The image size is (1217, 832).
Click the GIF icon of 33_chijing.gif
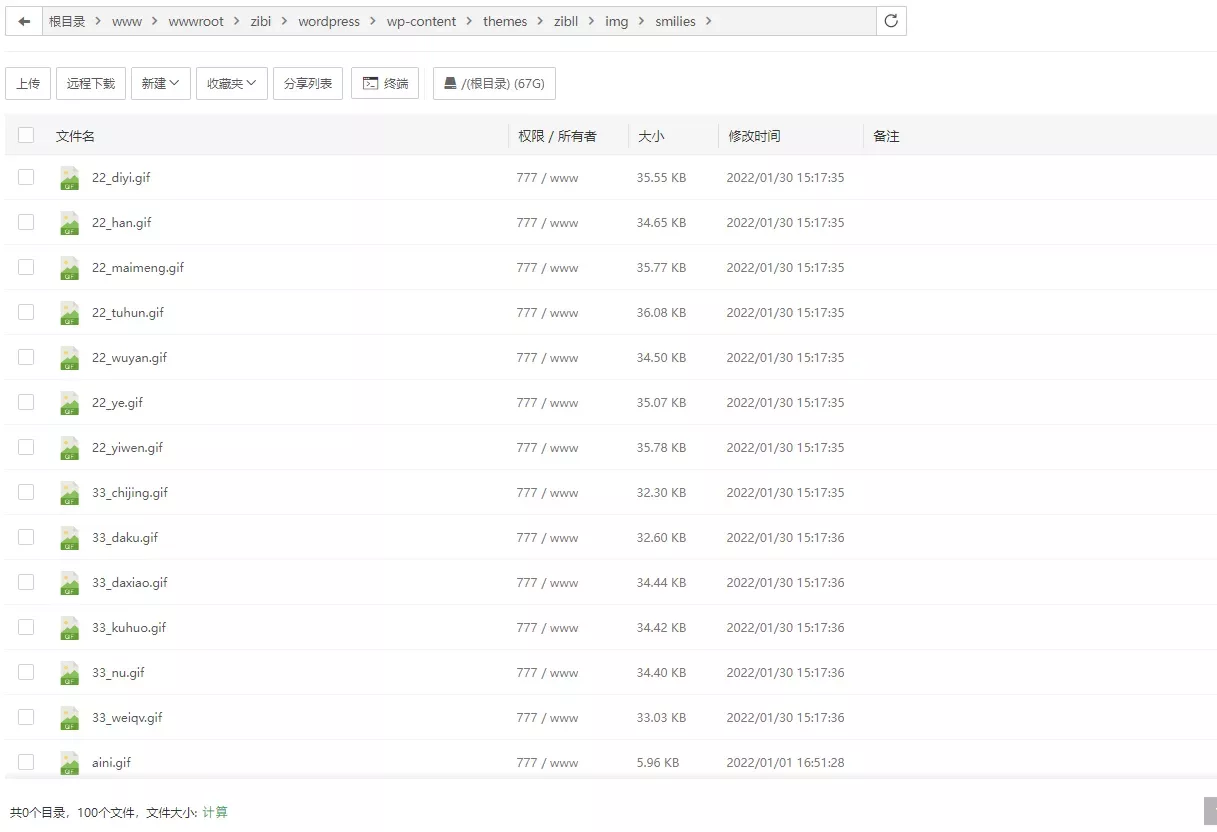(69, 493)
